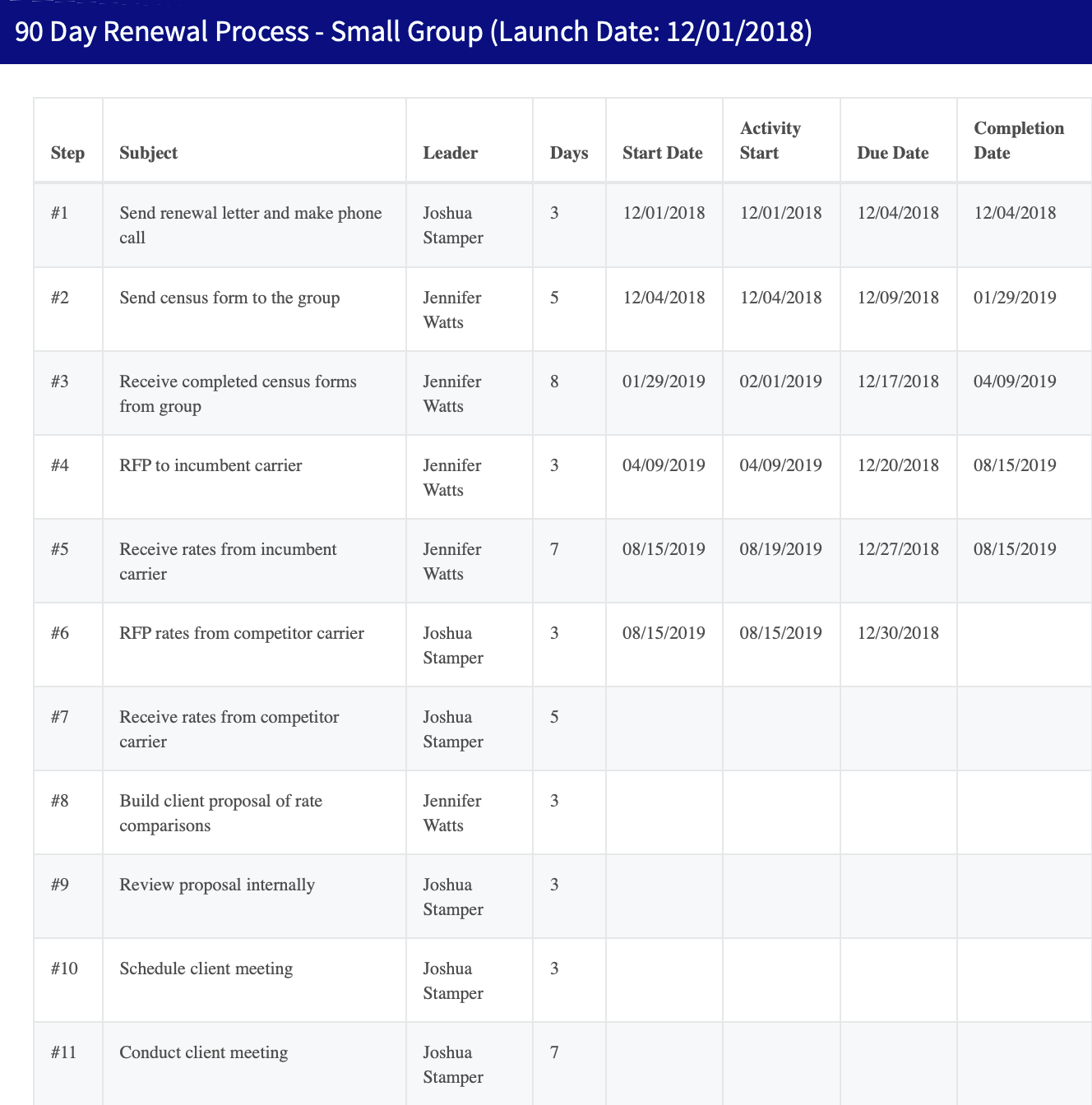
Task: Click Due Date '12/09/2018'
Action: [x=898, y=298]
